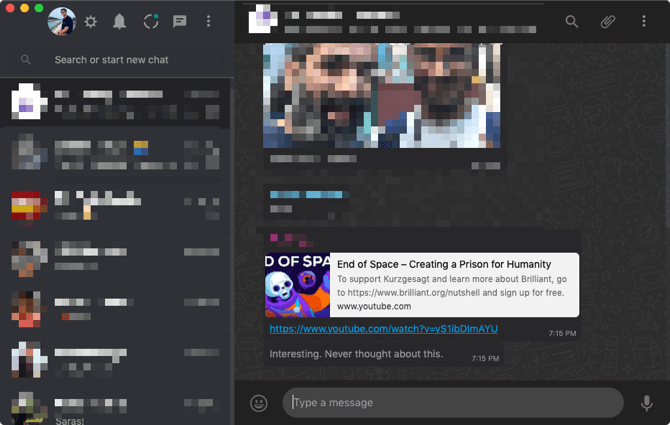
Task: Open the Status circle icon
Action: point(150,21)
